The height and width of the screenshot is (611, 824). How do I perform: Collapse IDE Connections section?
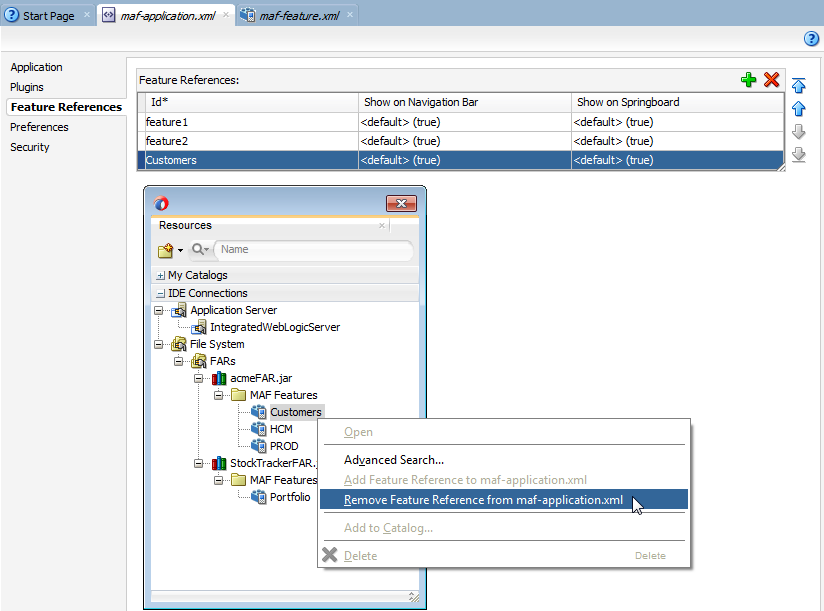point(161,294)
